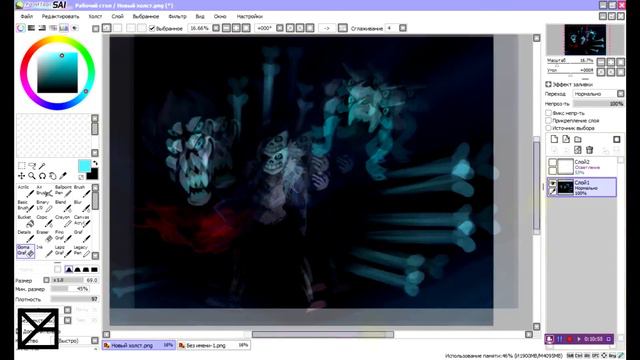The image size is (640, 360).
Task: Click the navigator preview thumbnail
Action: pyautogui.click(x=585, y=40)
